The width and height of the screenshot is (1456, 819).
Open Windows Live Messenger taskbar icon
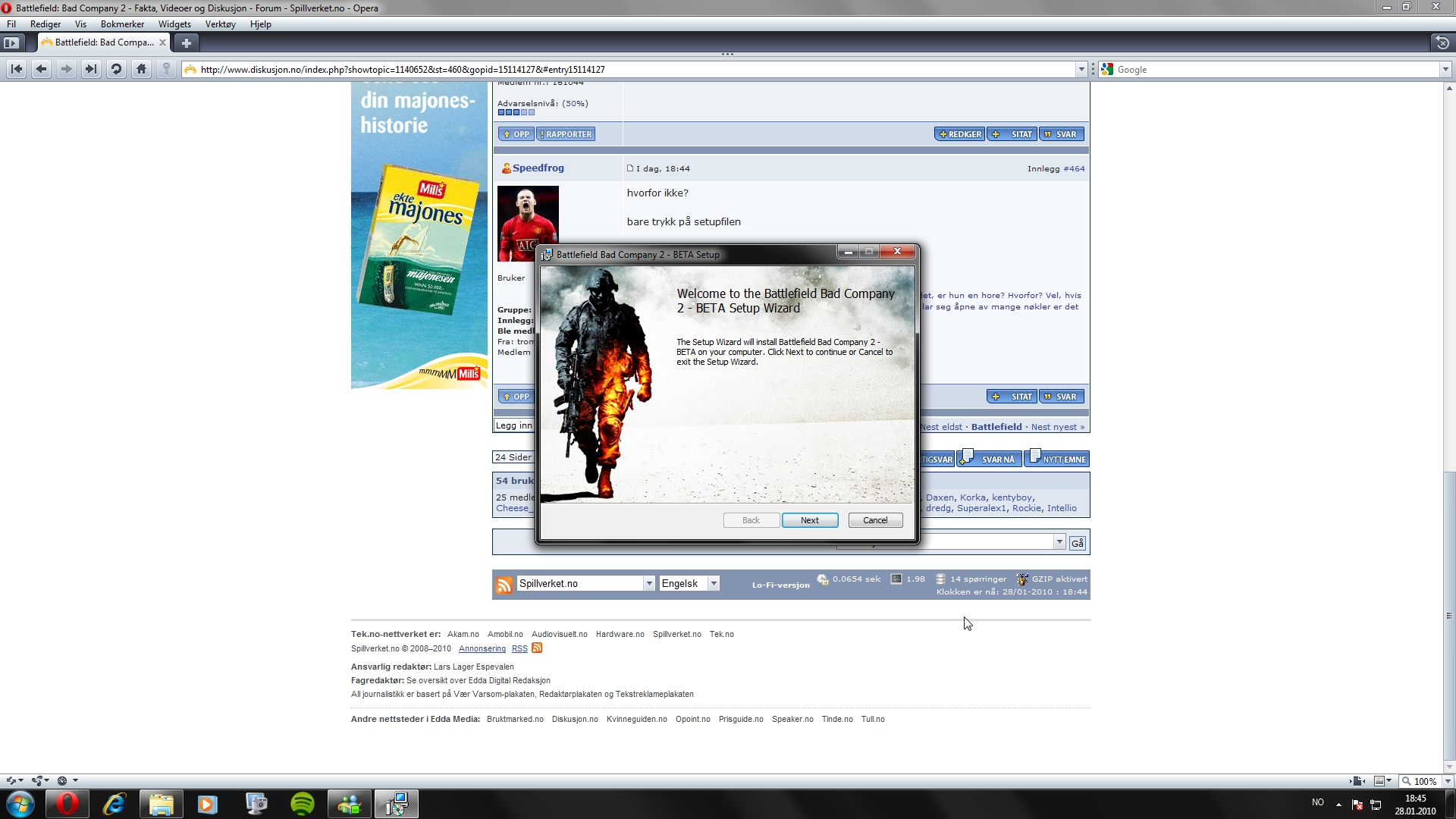click(x=350, y=804)
